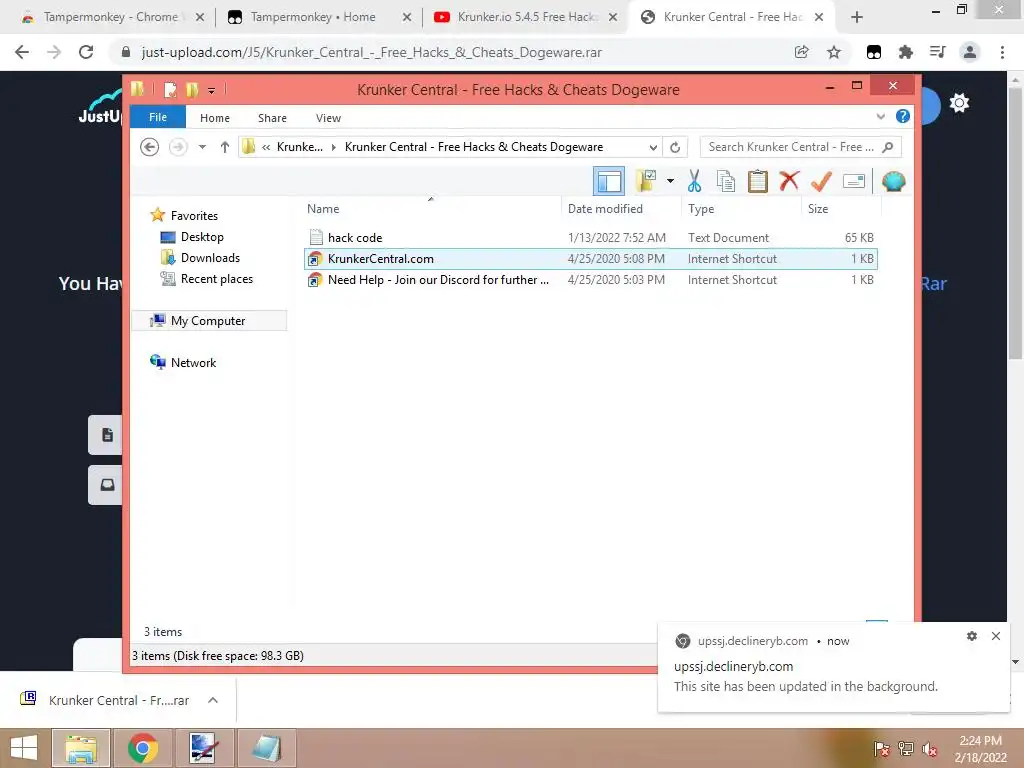The width and height of the screenshot is (1024, 768).
Task: Click the Paste clipboard icon
Action: [758, 181]
